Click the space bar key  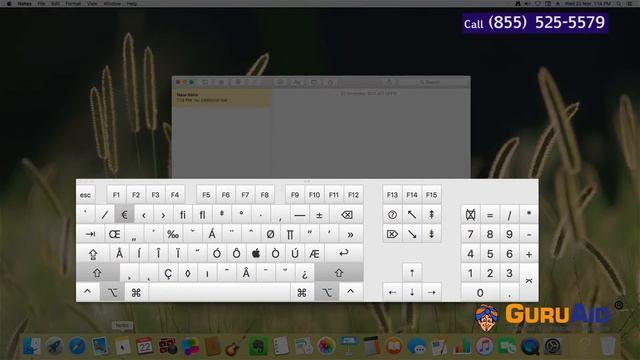pyautogui.click(x=219, y=292)
